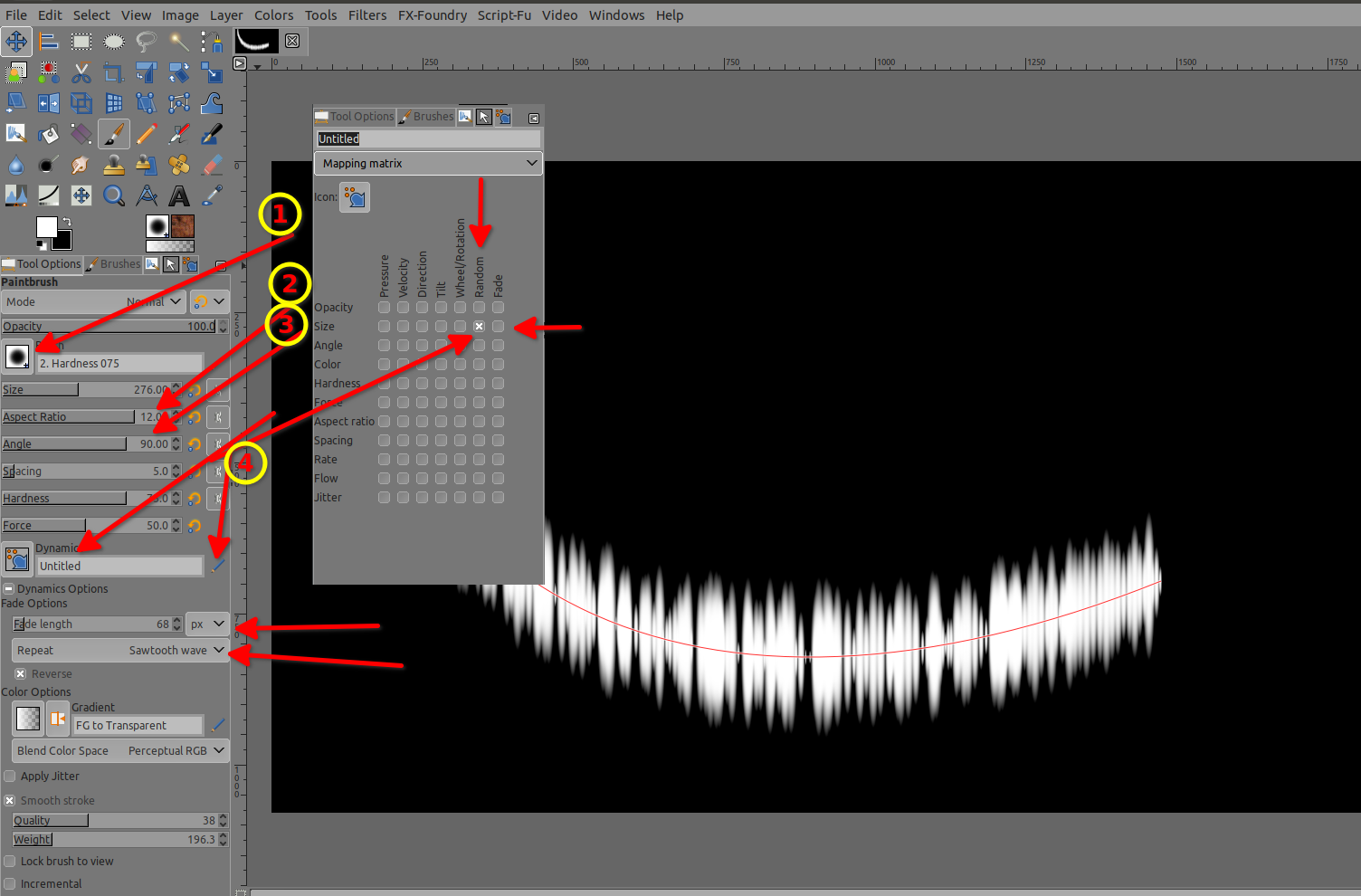Open the Repeat Sawtooth wave dropdown
The height and width of the screenshot is (896, 1361).
[120, 651]
